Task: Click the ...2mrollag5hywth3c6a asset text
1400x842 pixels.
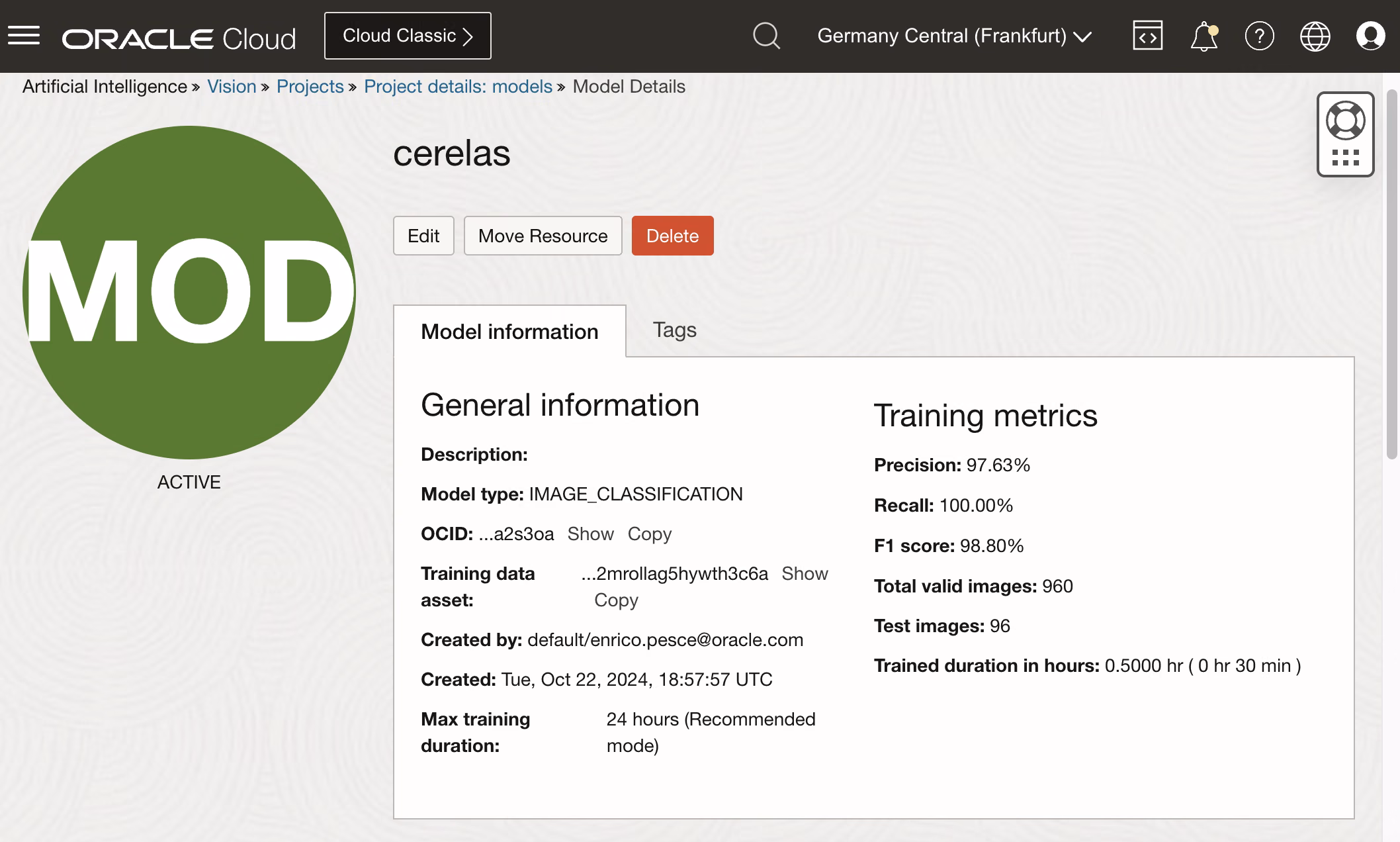Action: click(x=674, y=573)
